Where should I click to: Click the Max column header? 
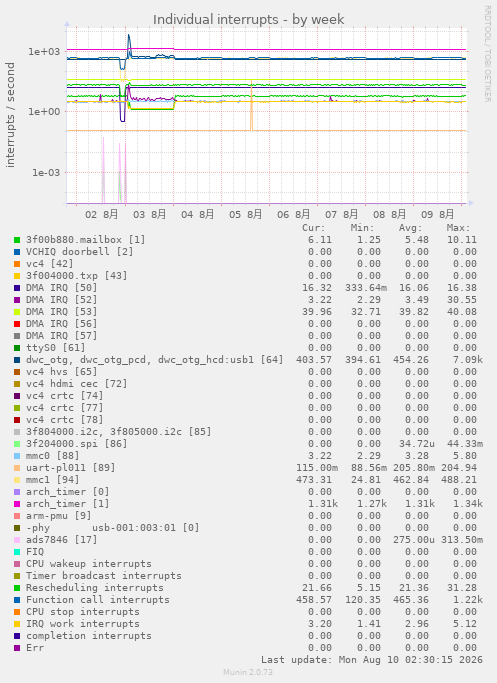458,228
